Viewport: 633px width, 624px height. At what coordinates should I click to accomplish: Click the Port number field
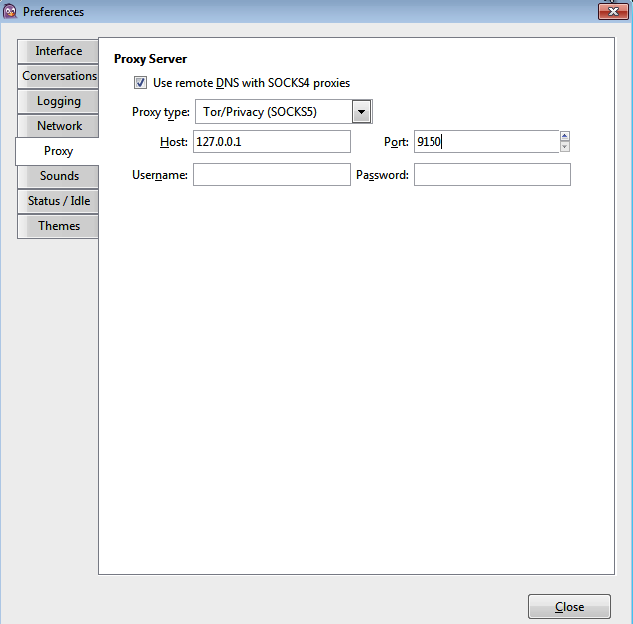pyautogui.click(x=485, y=142)
